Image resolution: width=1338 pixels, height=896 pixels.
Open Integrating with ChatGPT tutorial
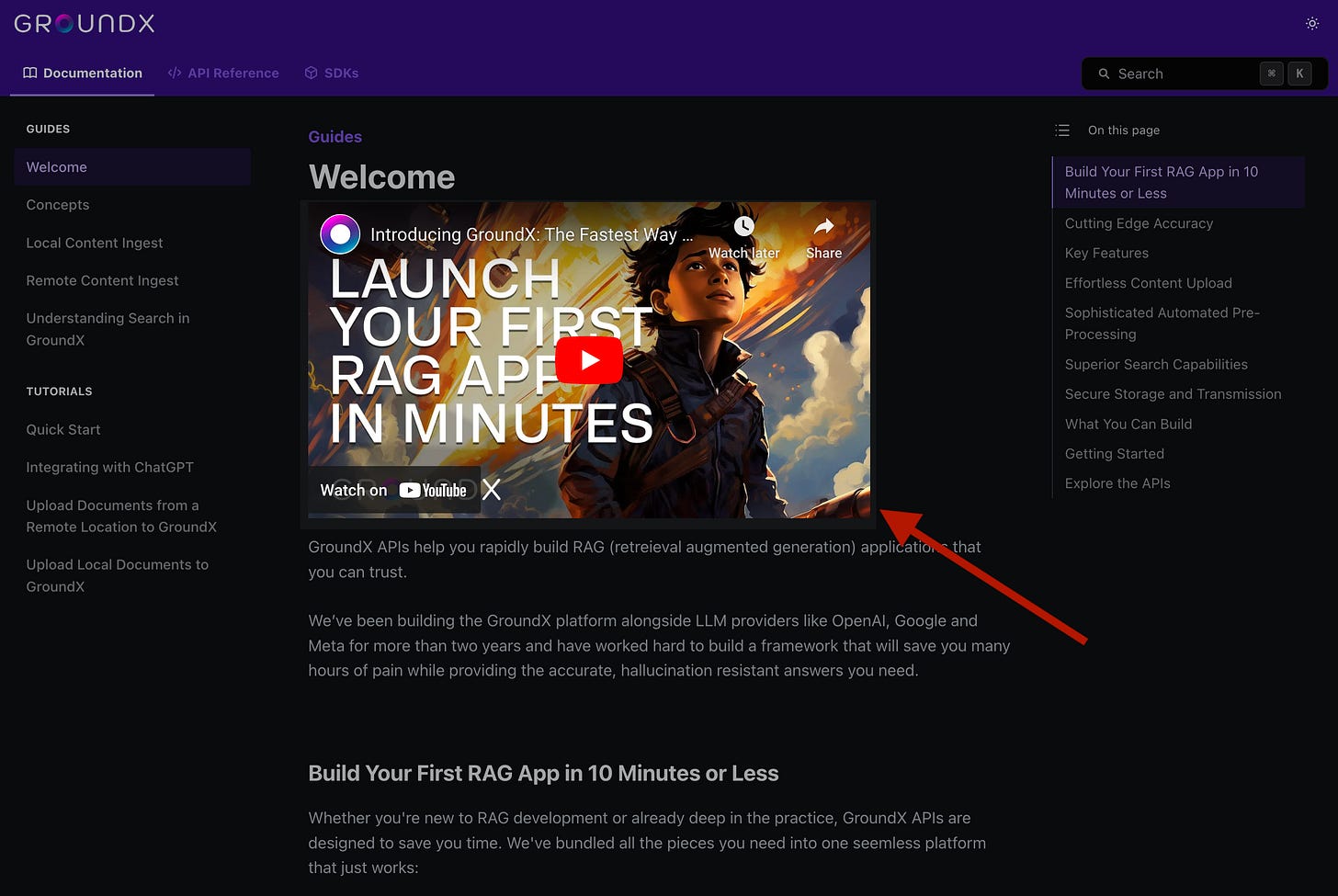tap(109, 467)
